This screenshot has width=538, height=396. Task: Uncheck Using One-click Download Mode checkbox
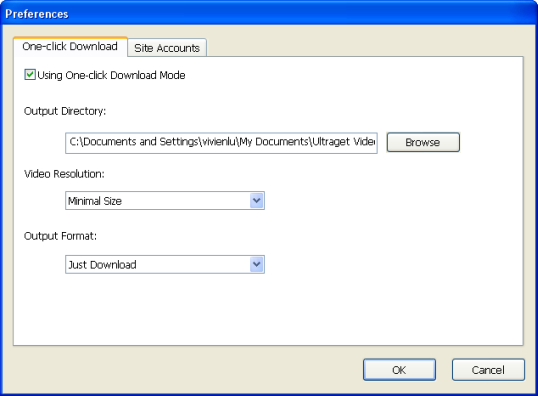[30, 74]
